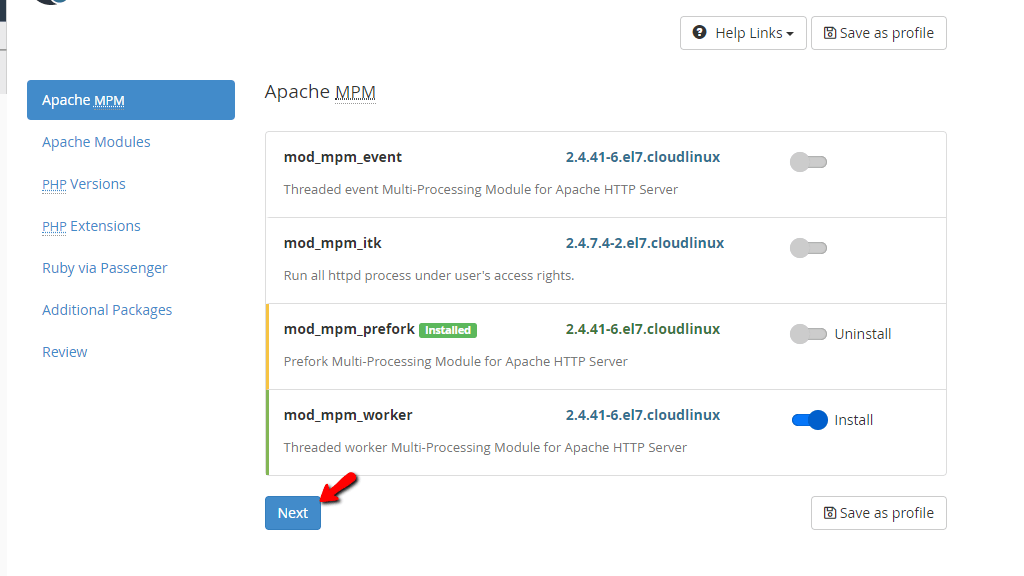Click 'Run all httpd process' description text
The image size is (1024, 576).
[x=429, y=276]
